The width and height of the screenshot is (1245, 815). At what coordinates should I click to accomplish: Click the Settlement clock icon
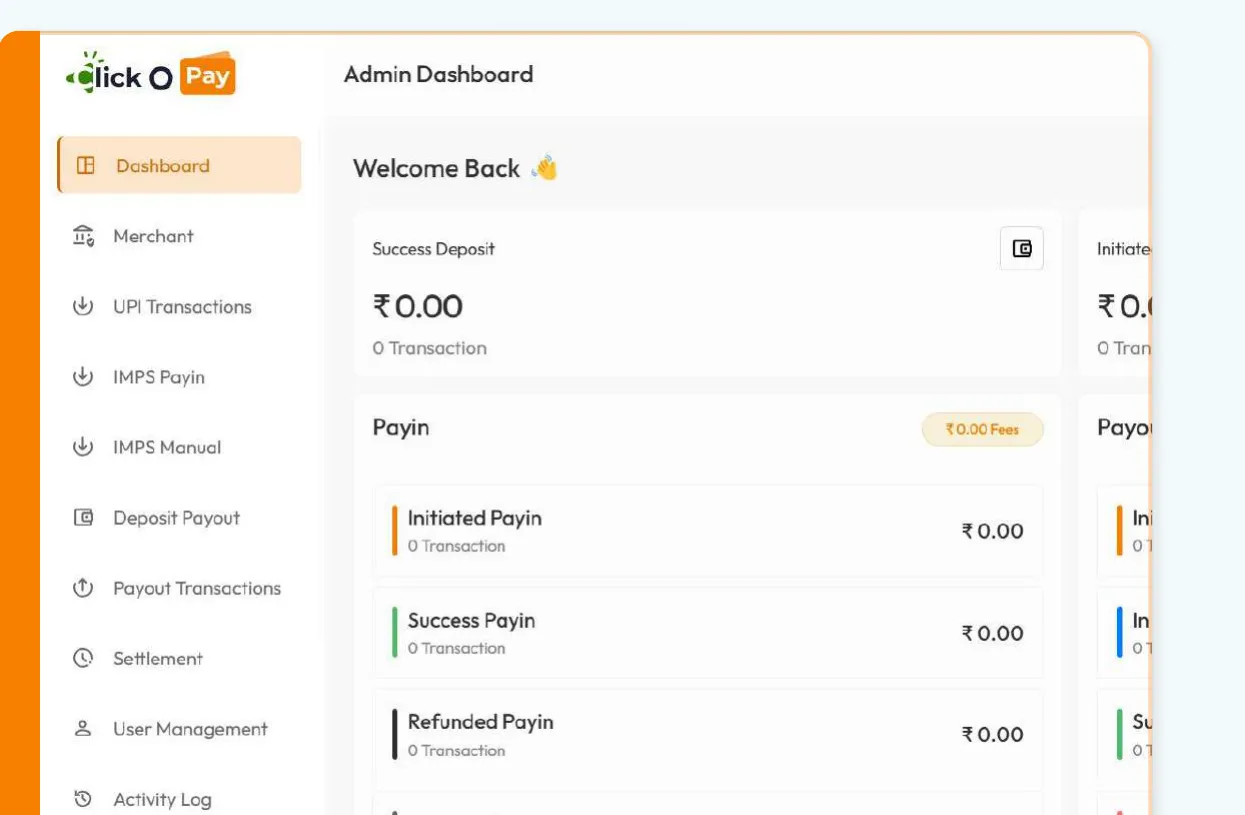coord(83,658)
